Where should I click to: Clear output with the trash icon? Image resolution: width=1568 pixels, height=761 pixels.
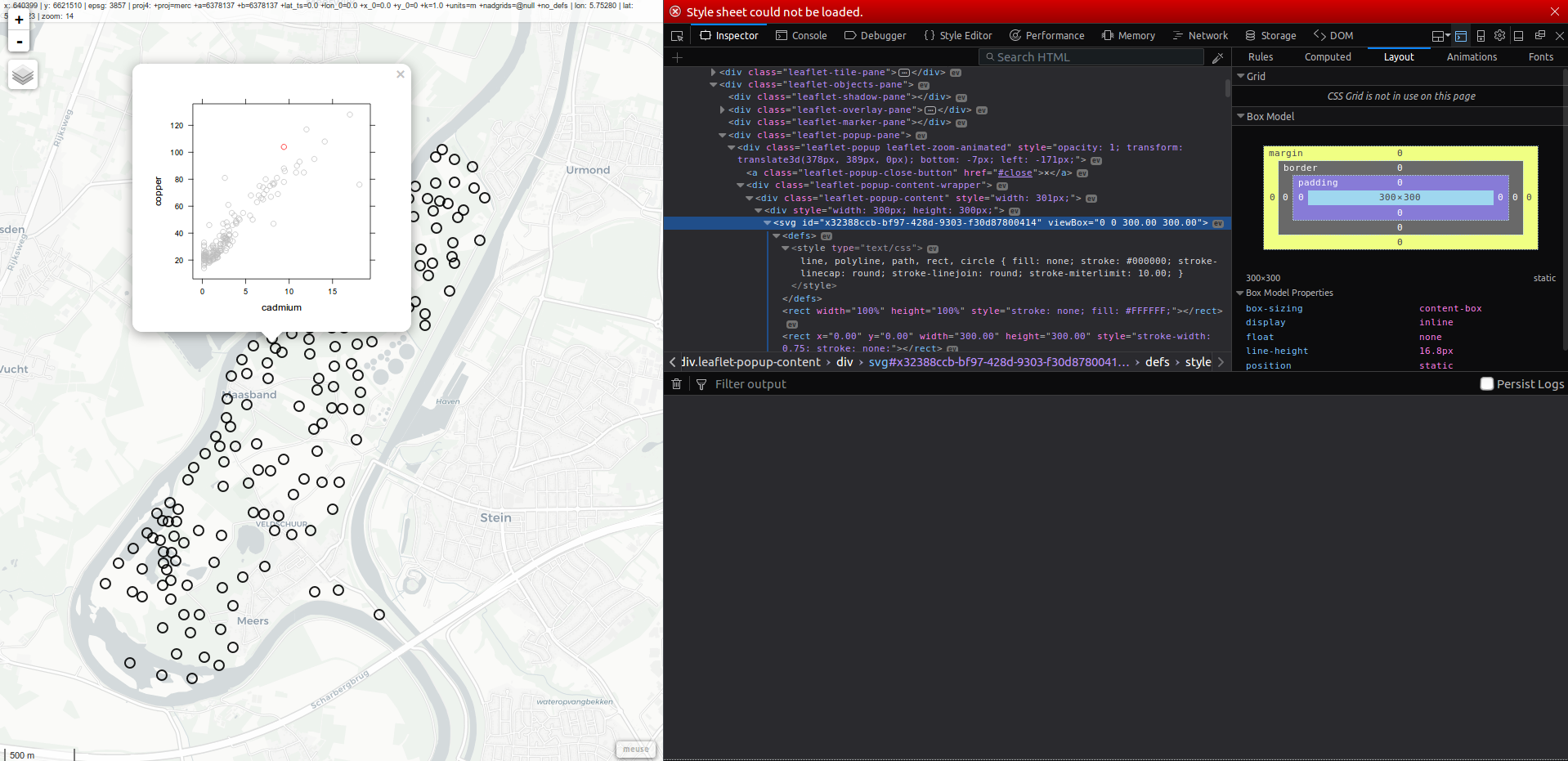click(676, 384)
